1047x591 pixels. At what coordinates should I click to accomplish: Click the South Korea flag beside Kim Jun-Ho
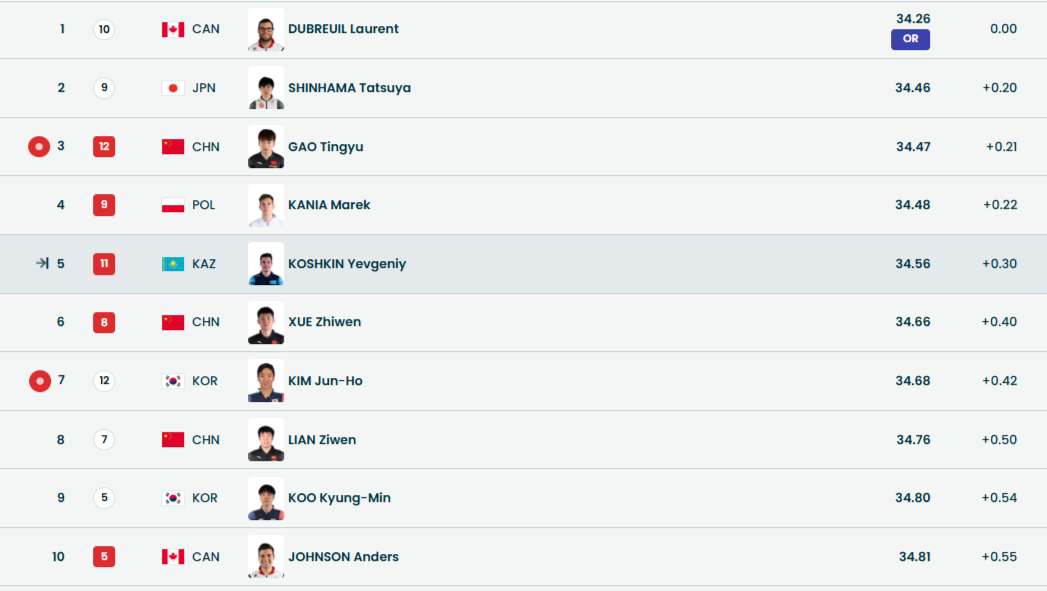click(x=173, y=381)
